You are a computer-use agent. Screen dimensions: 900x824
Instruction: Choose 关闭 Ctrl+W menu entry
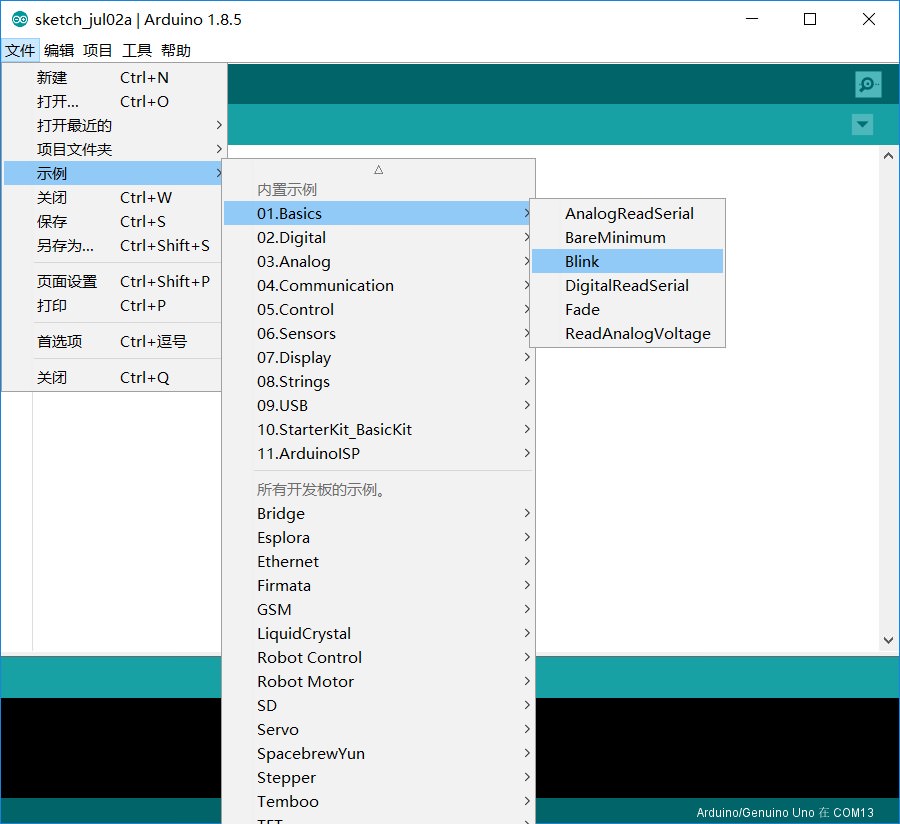tap(112, 197)
